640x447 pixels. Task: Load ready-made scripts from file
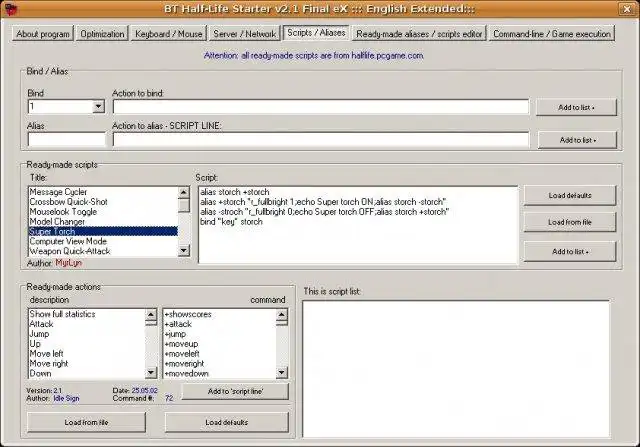(x=570, y=222)
